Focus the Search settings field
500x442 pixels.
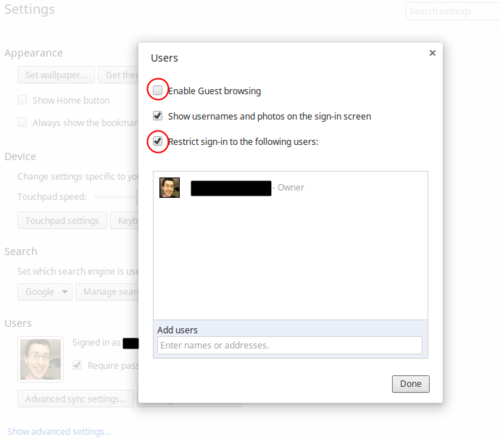point(453,11)
